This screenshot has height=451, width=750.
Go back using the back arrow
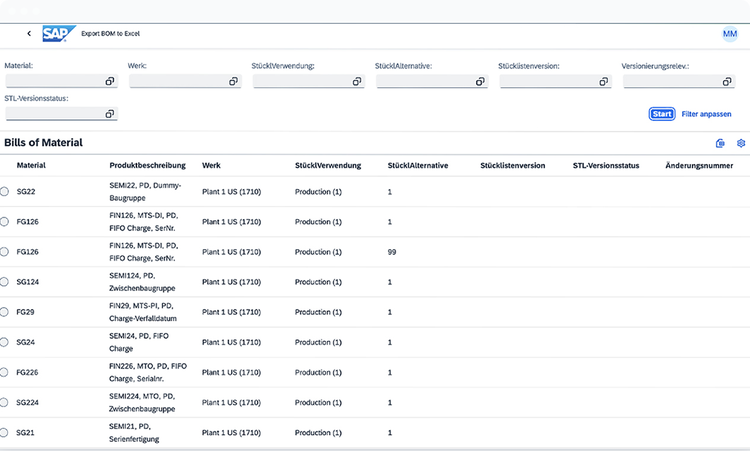(x=29, y=33)
